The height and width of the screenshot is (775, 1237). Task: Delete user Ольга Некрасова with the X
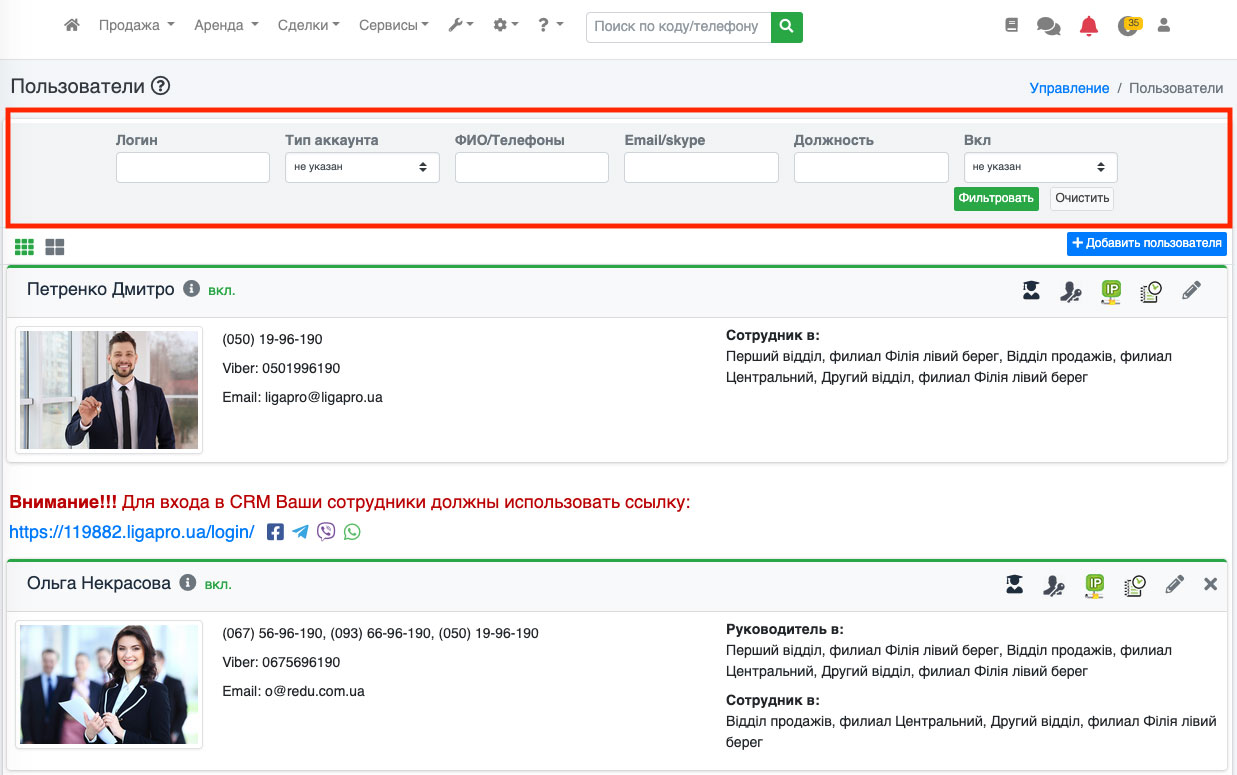[1210, 584]
